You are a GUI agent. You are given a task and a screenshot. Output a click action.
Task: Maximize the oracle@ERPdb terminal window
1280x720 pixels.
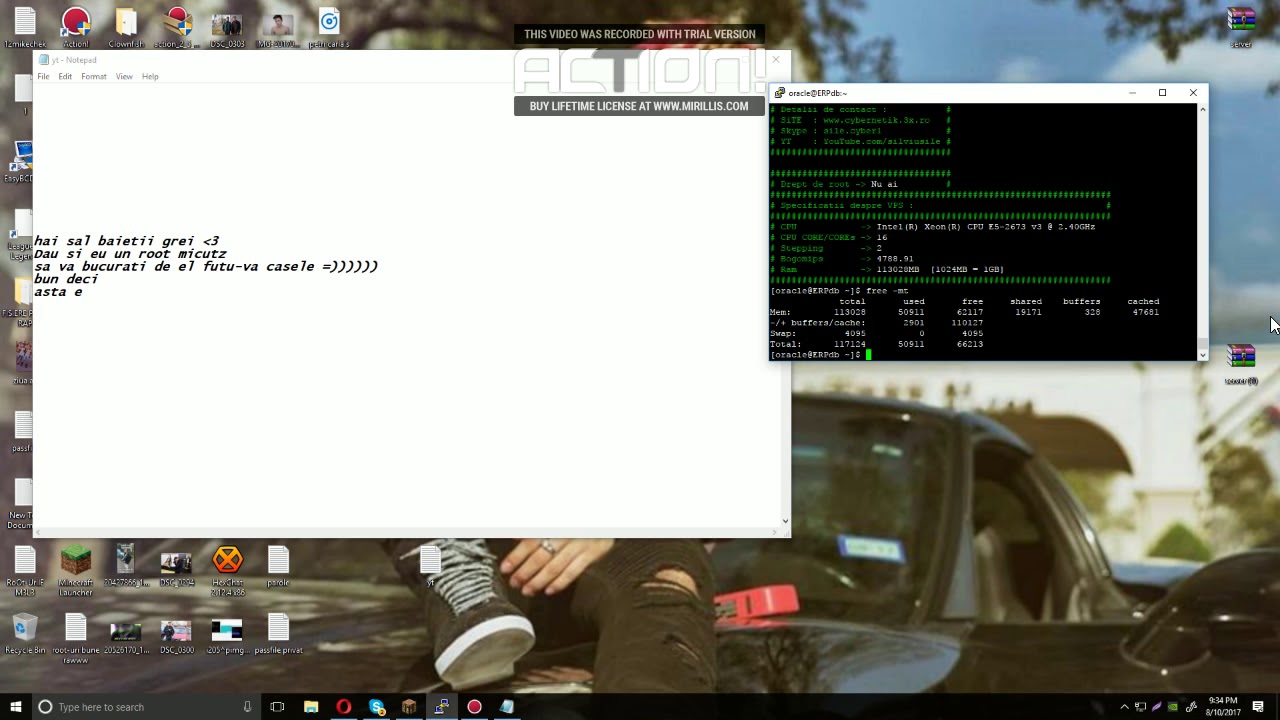click(x=1162, y=93)
